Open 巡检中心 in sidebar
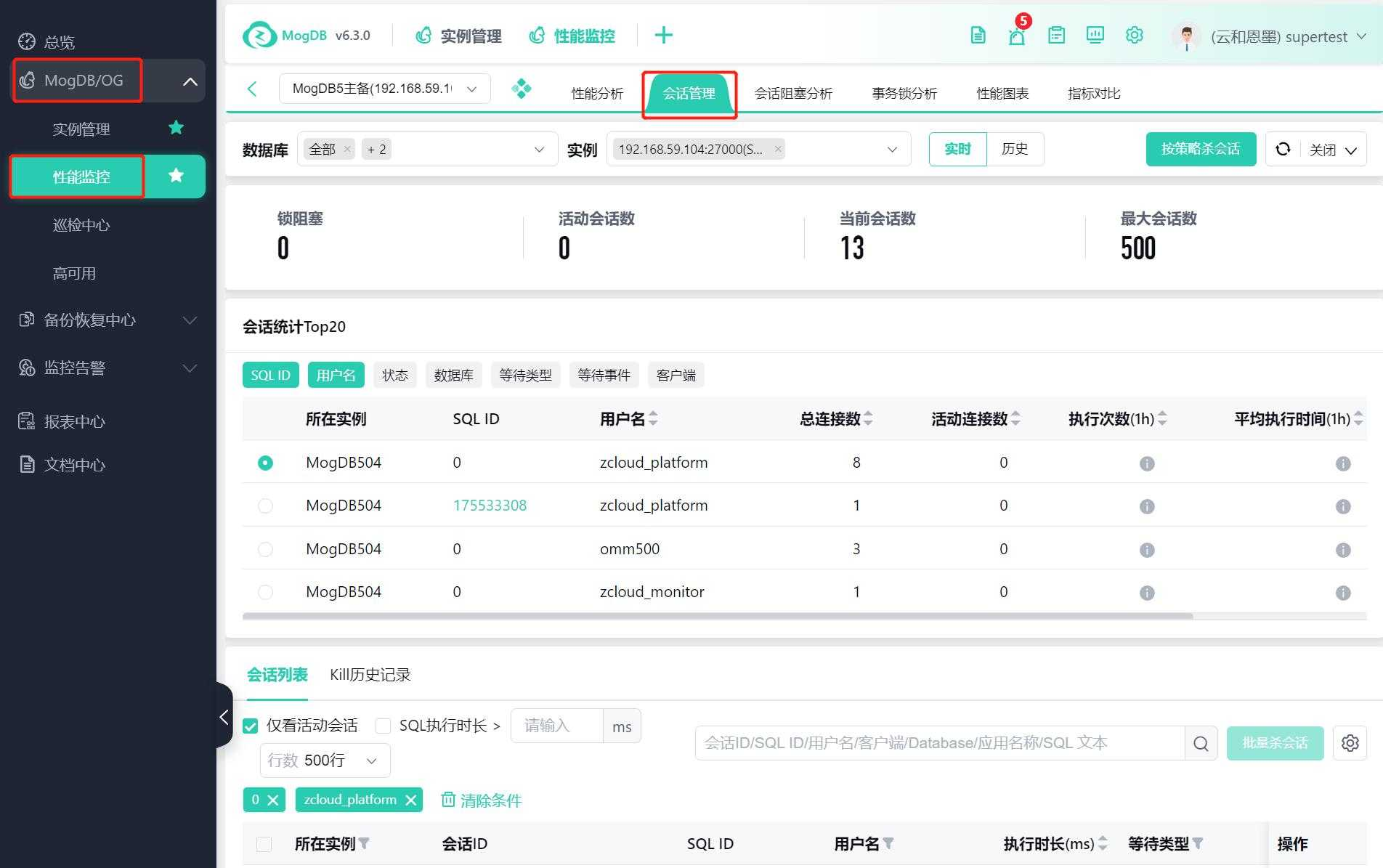Screen dimensions: 1383x868 tap(81, 225)
